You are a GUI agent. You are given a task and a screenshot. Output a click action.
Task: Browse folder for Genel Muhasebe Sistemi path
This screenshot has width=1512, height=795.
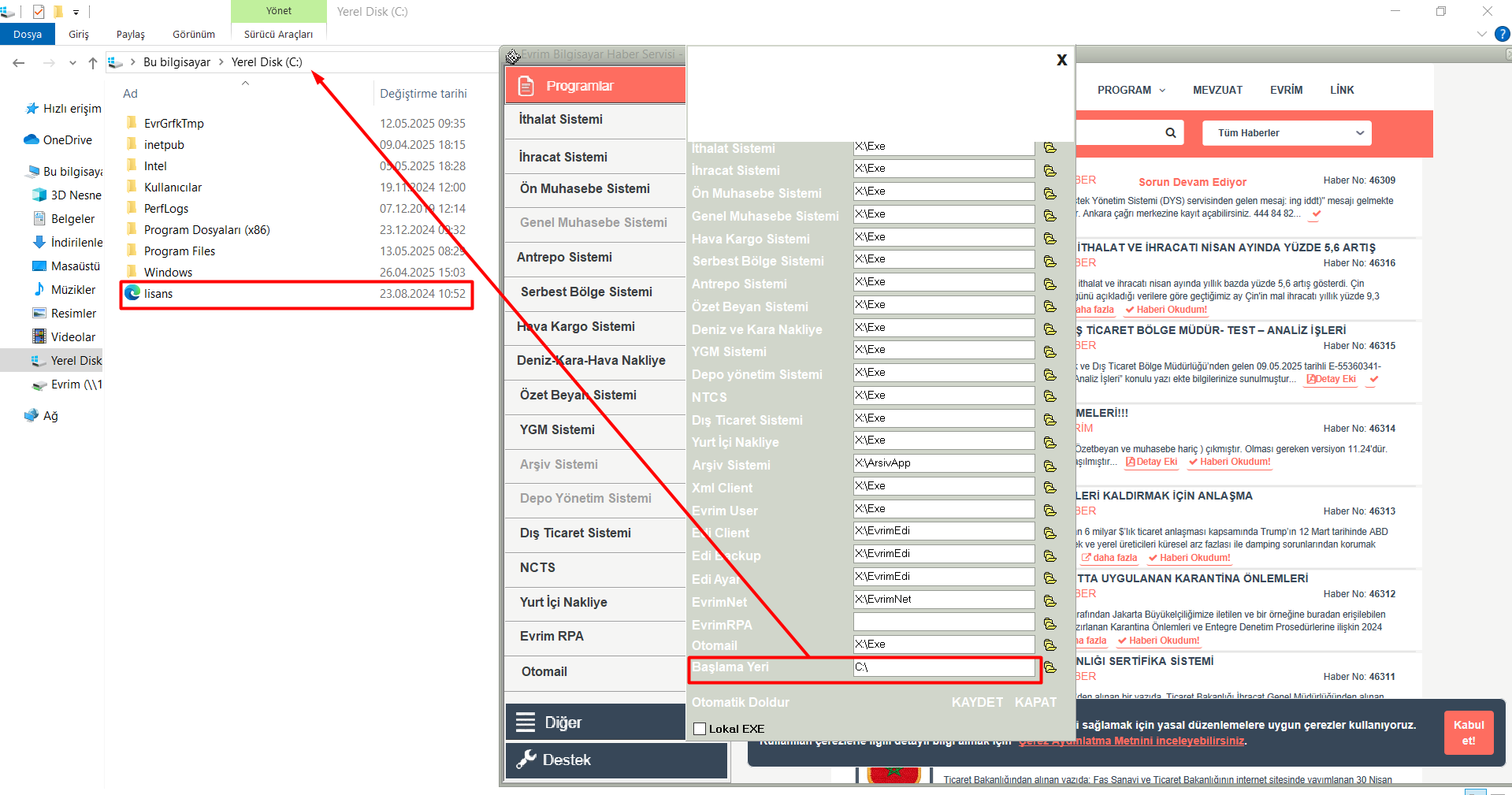click(1049, 215)
